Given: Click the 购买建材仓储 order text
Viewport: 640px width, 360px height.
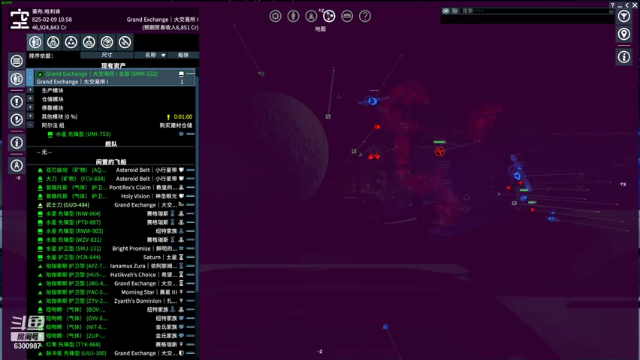Looking at the screenshot, I should 176,125.
